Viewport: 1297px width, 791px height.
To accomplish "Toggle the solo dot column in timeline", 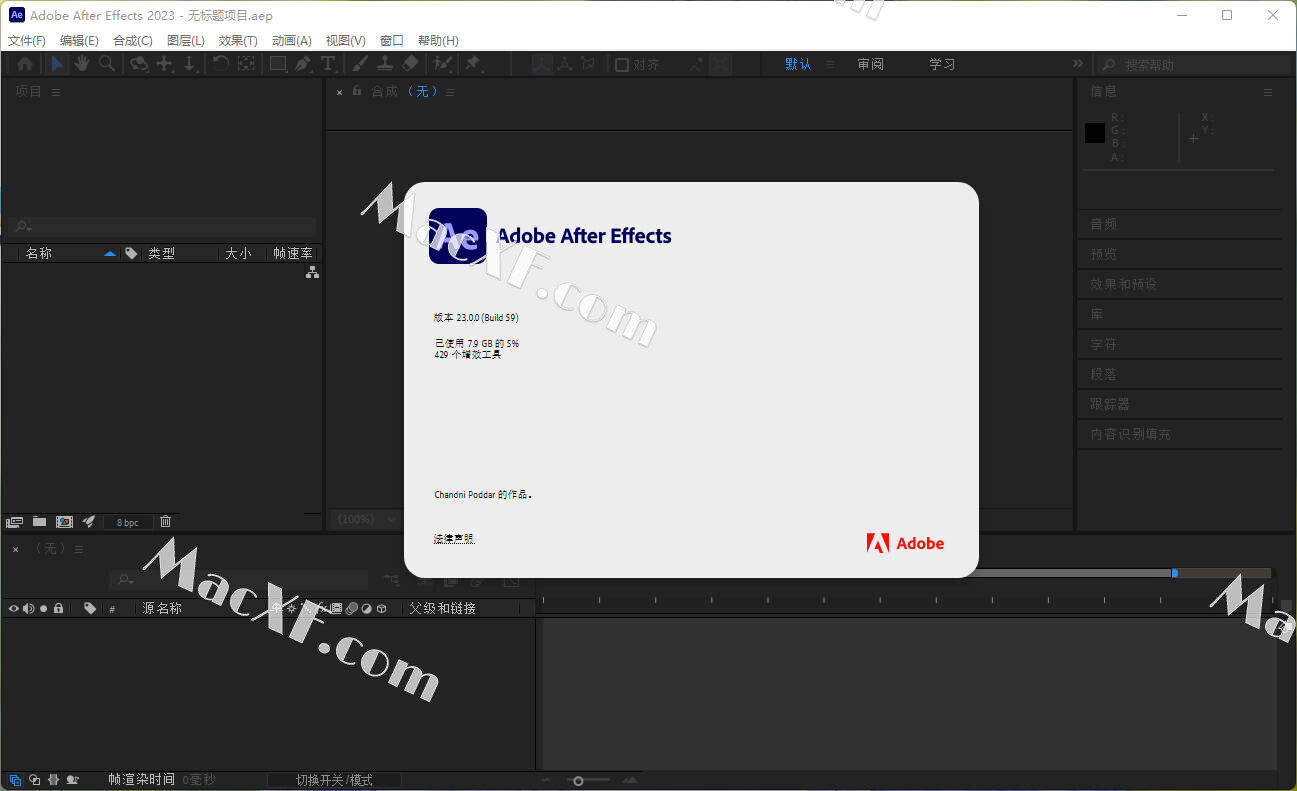I will click(x=43, y=608).
